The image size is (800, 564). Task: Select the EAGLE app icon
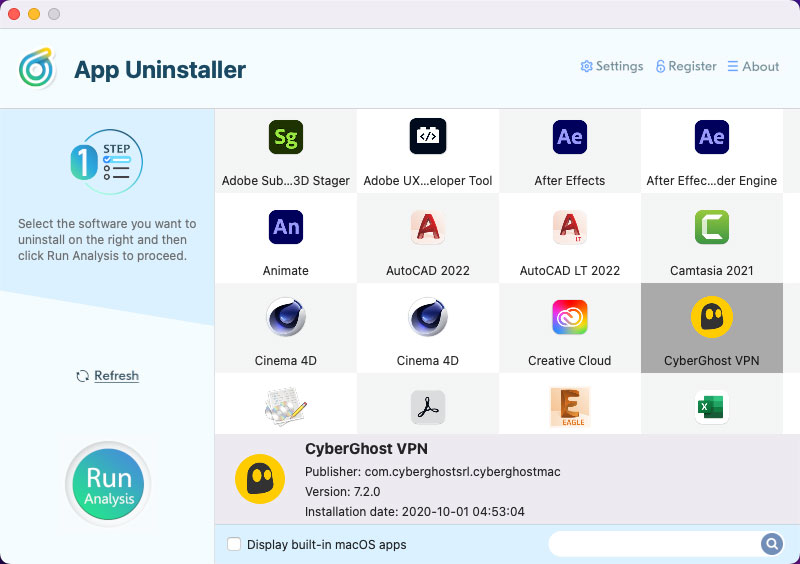pos(569,407)
